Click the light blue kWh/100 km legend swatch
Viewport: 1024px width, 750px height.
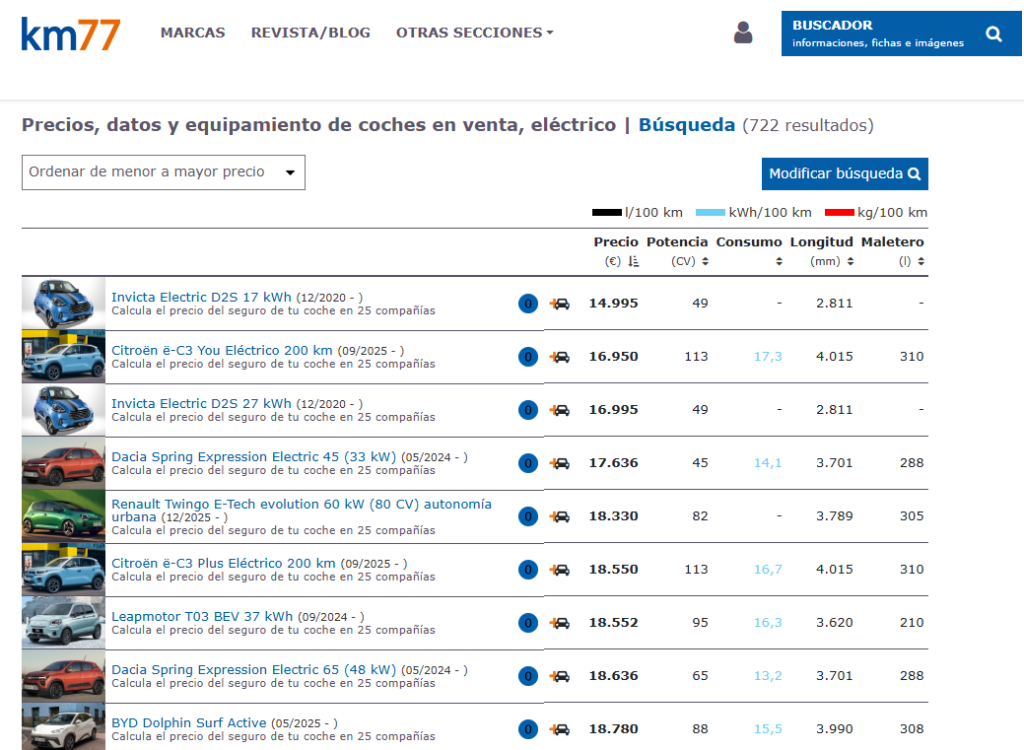[x=709, y=213]
